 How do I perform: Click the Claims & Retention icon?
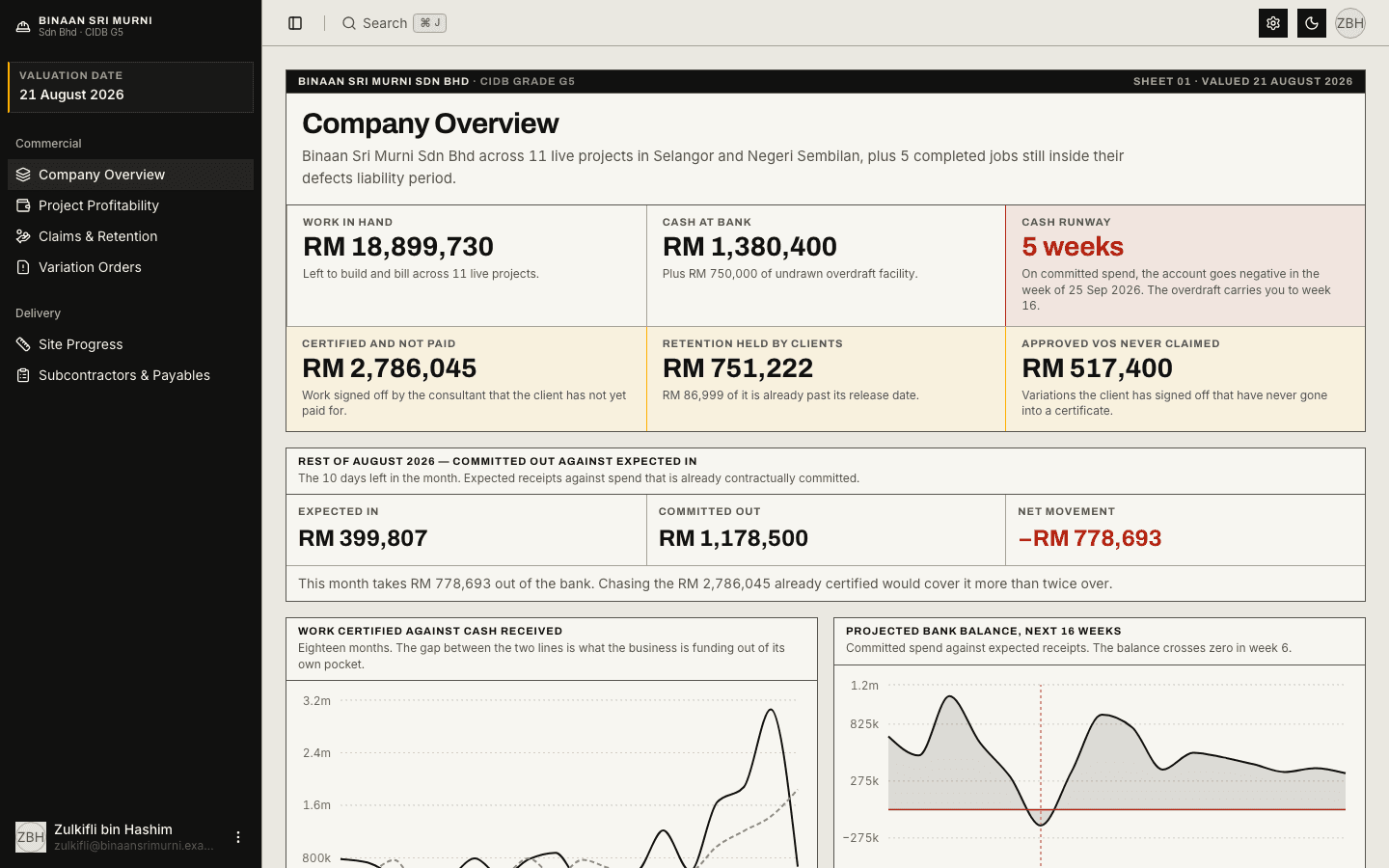tap(23, 236)
